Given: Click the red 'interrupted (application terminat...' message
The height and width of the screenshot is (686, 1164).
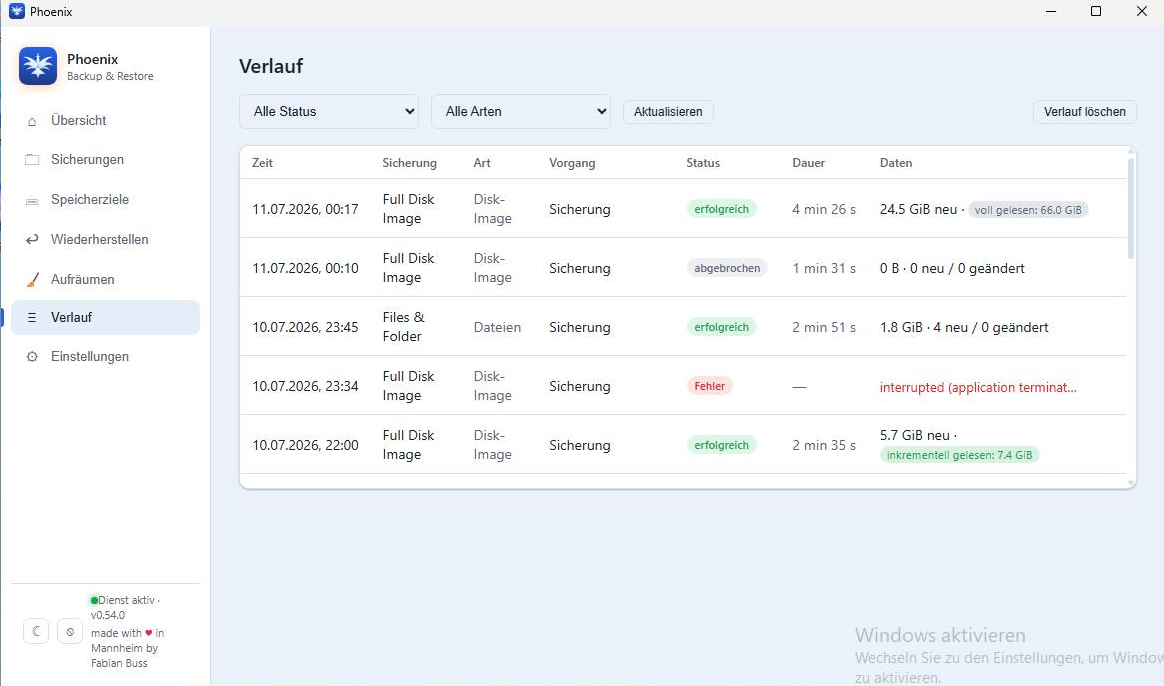Looking at the screenshot, I should [978, 387].
